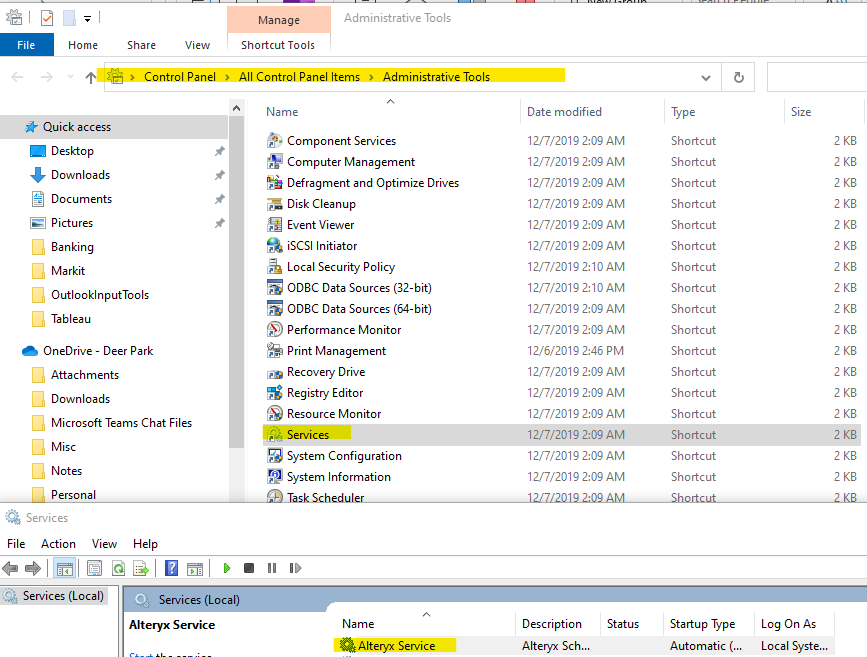Open the Help menu in Services
This screenshot has width=867, height=657.
(x=145, y=544)
